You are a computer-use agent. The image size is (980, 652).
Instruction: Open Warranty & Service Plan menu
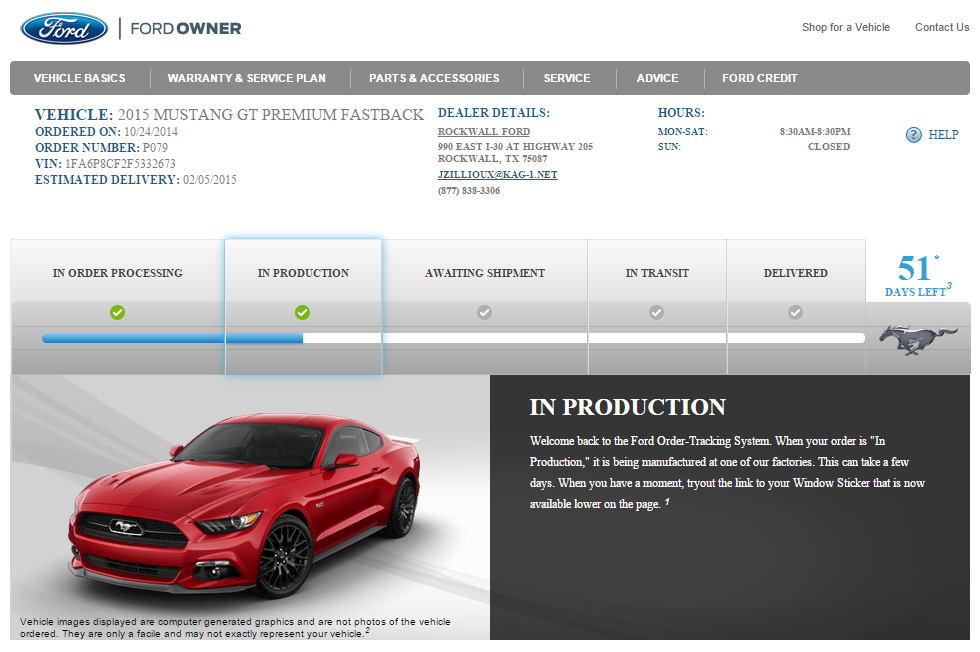[246, 78]
